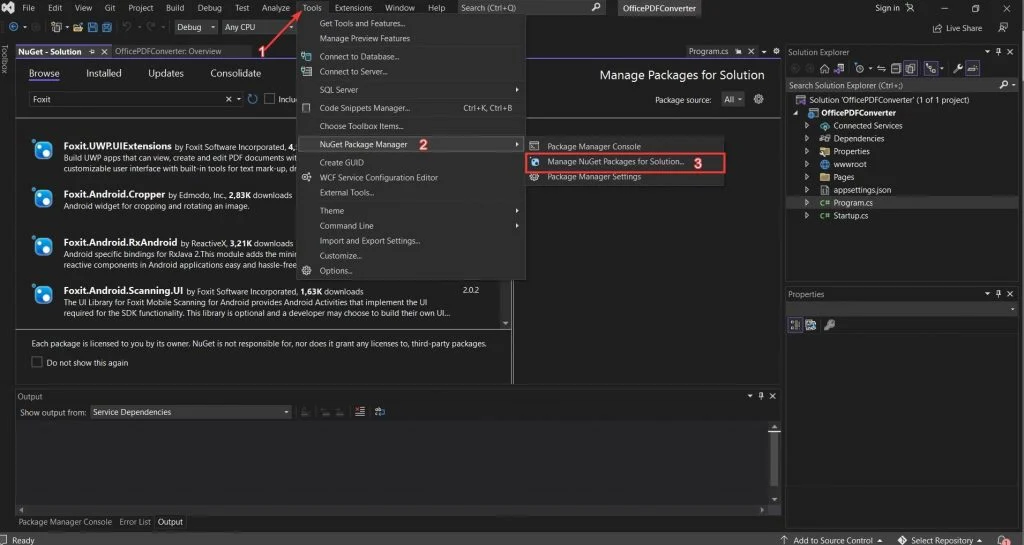Image resolution: width=1024 pixels, height=545 pixels.
Task: Click Sign in link
Action: [x=887, y=8]
